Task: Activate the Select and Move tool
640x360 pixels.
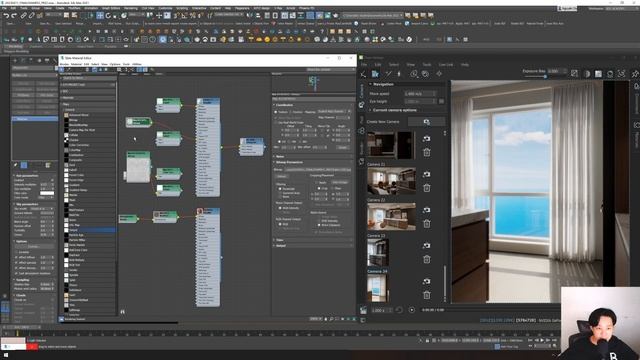Action: [x=100, y=16]
